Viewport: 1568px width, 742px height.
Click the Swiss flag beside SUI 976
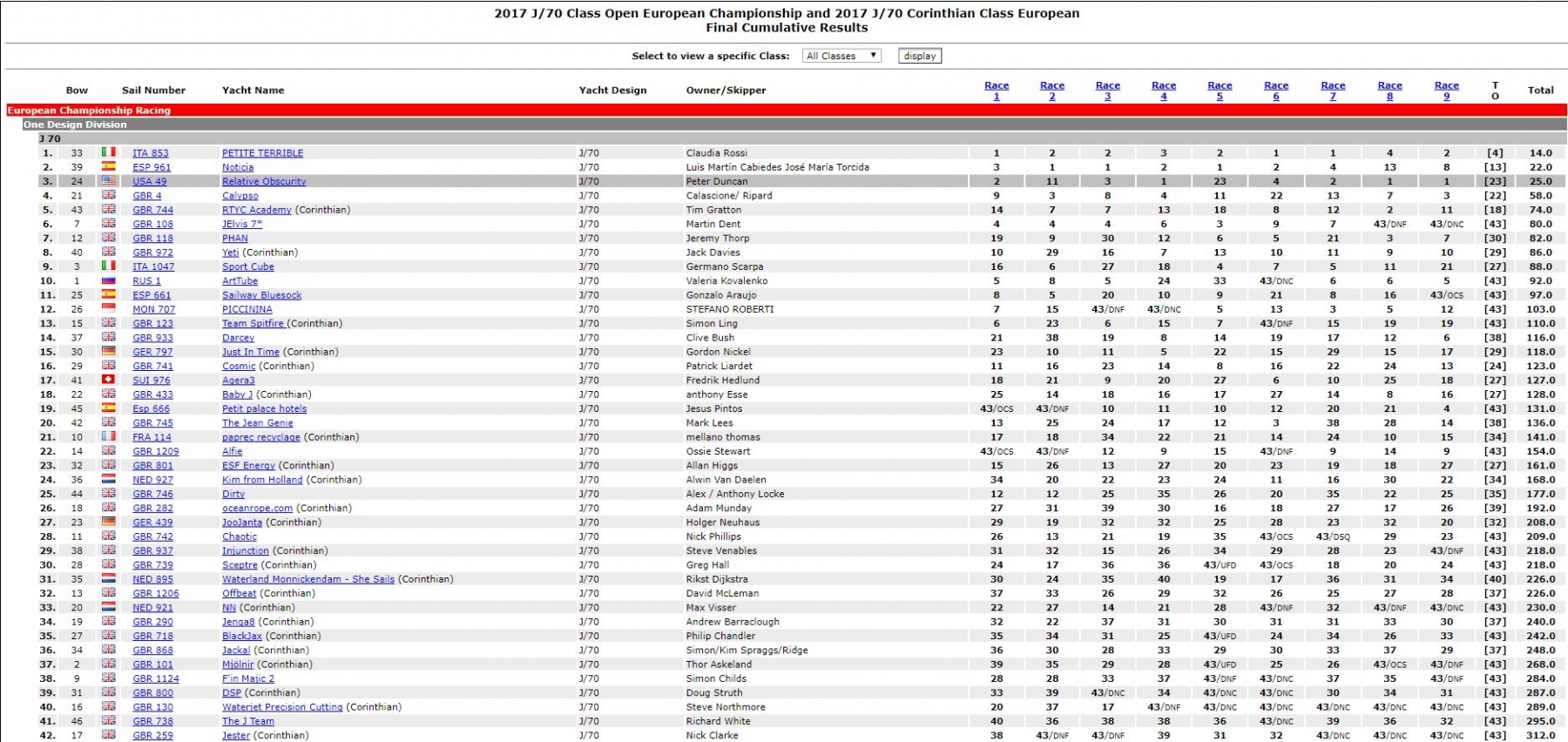pos(108,380)
